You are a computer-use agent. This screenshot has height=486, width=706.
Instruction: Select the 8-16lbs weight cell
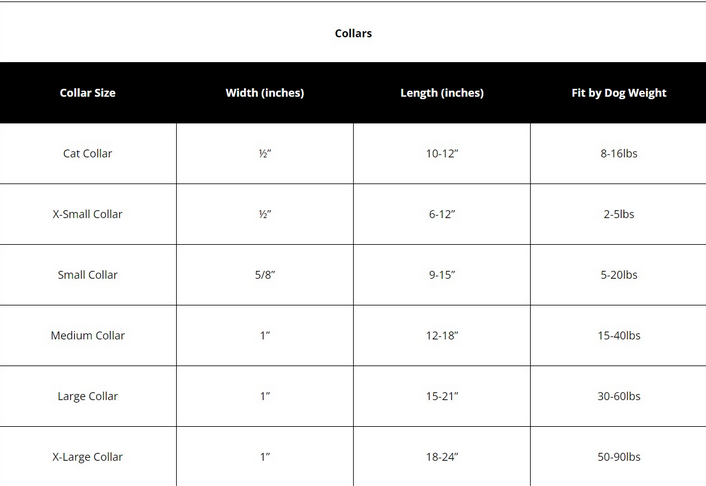[619, 154]
